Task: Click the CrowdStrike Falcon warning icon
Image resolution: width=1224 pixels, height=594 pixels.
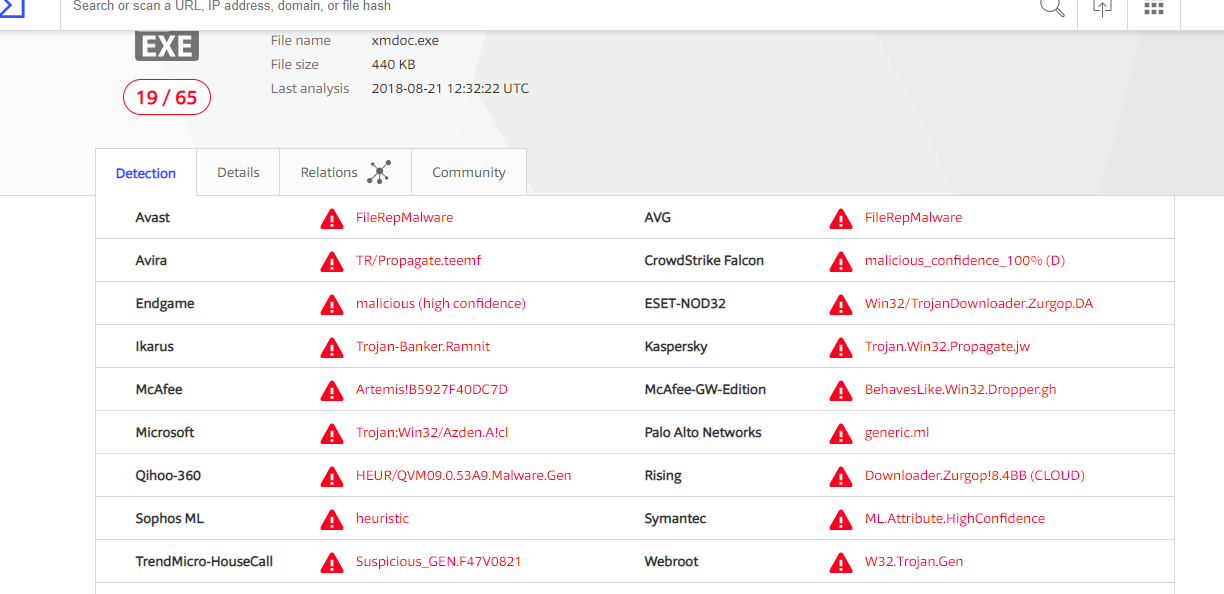Action: pyautogui.click(x=841, y=261)
